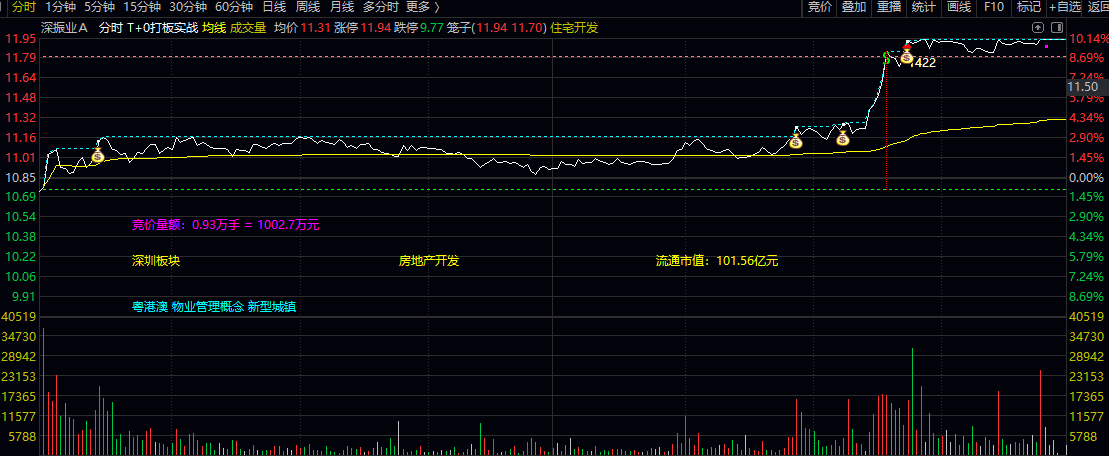Image resolution: width=1109 pixels, height=456 pixels.
Task: Click the 深圳板块 sector label
Action: tap(156, 261)
